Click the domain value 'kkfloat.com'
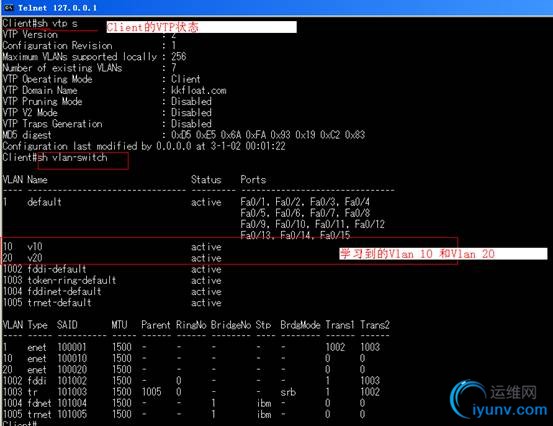Image resolution: width=553 pixels, height=426 pixels. [x=199, y=90]
